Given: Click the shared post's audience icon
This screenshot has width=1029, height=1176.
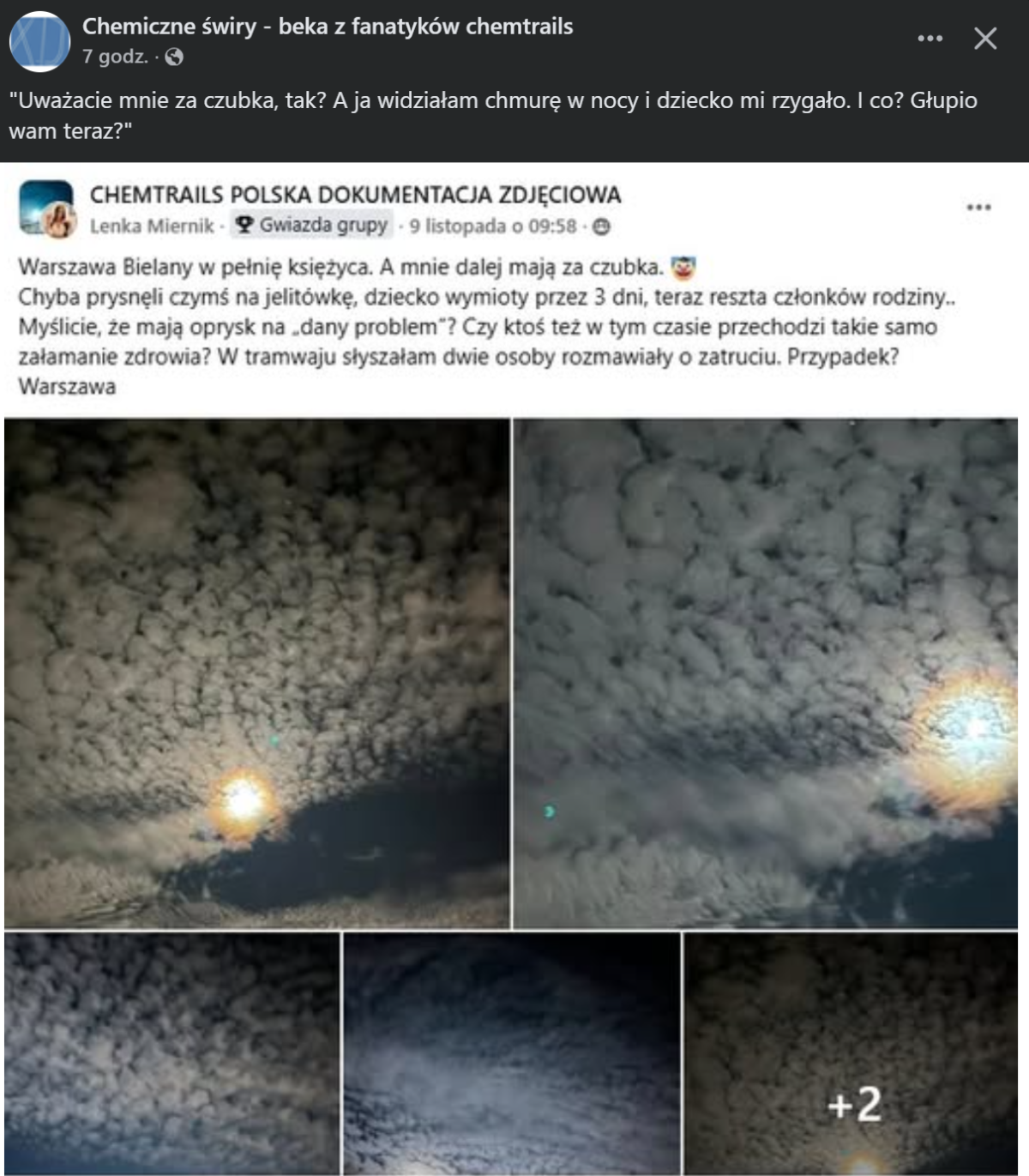Looking at the screenshot, I should 602,226.
